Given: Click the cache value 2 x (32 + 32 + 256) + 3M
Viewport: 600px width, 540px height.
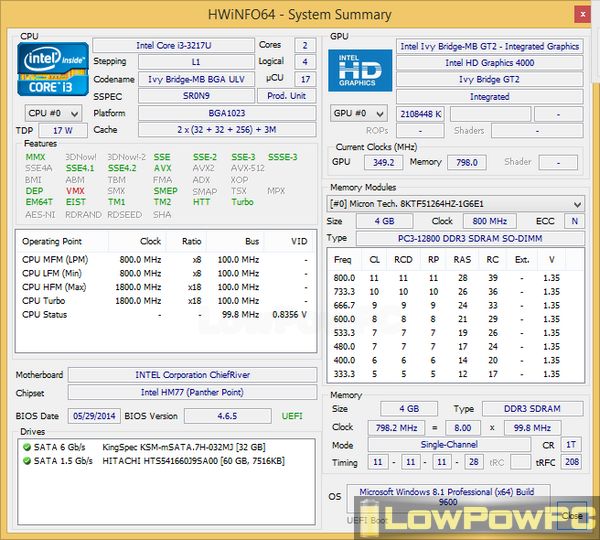Looking at the screenshot, I should click(227, 130).
